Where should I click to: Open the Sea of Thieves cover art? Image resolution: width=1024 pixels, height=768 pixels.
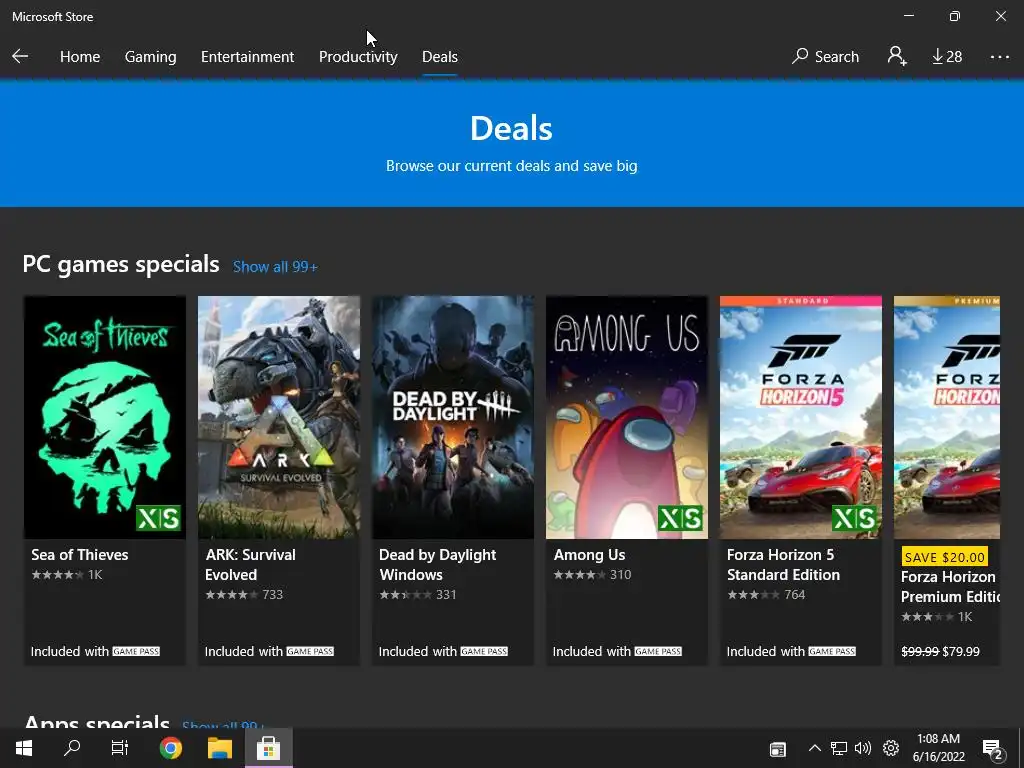pyautogui.click(x=104, y=417)
